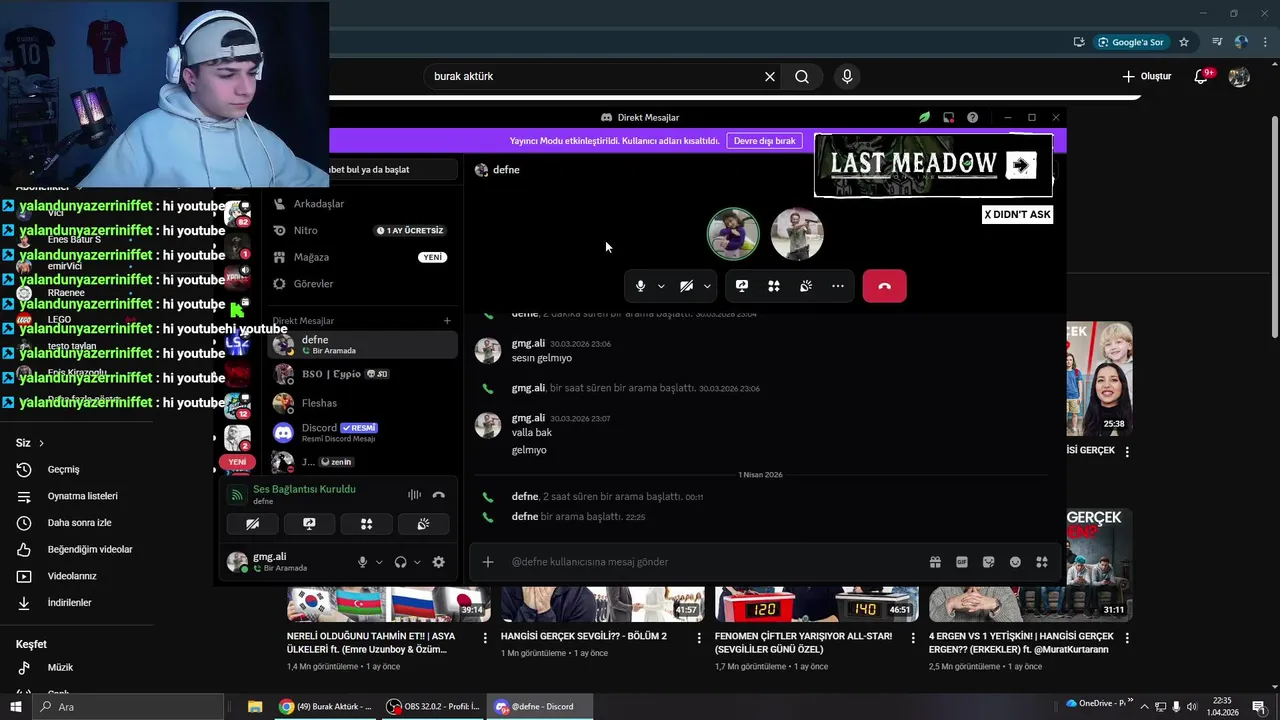The image size is (1280, 720).
Task: Attach file with message plus button
Action: [488, 562]
